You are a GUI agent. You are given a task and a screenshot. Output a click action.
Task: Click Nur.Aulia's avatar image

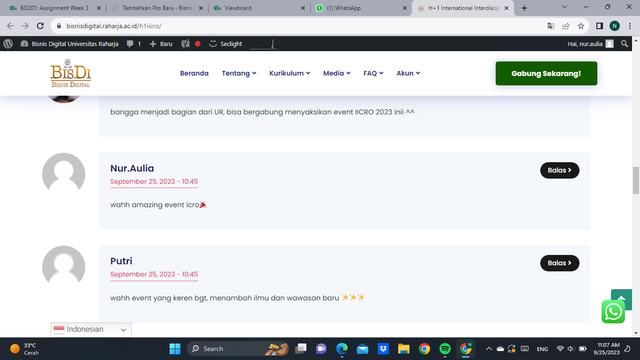[x=64, y=174]
